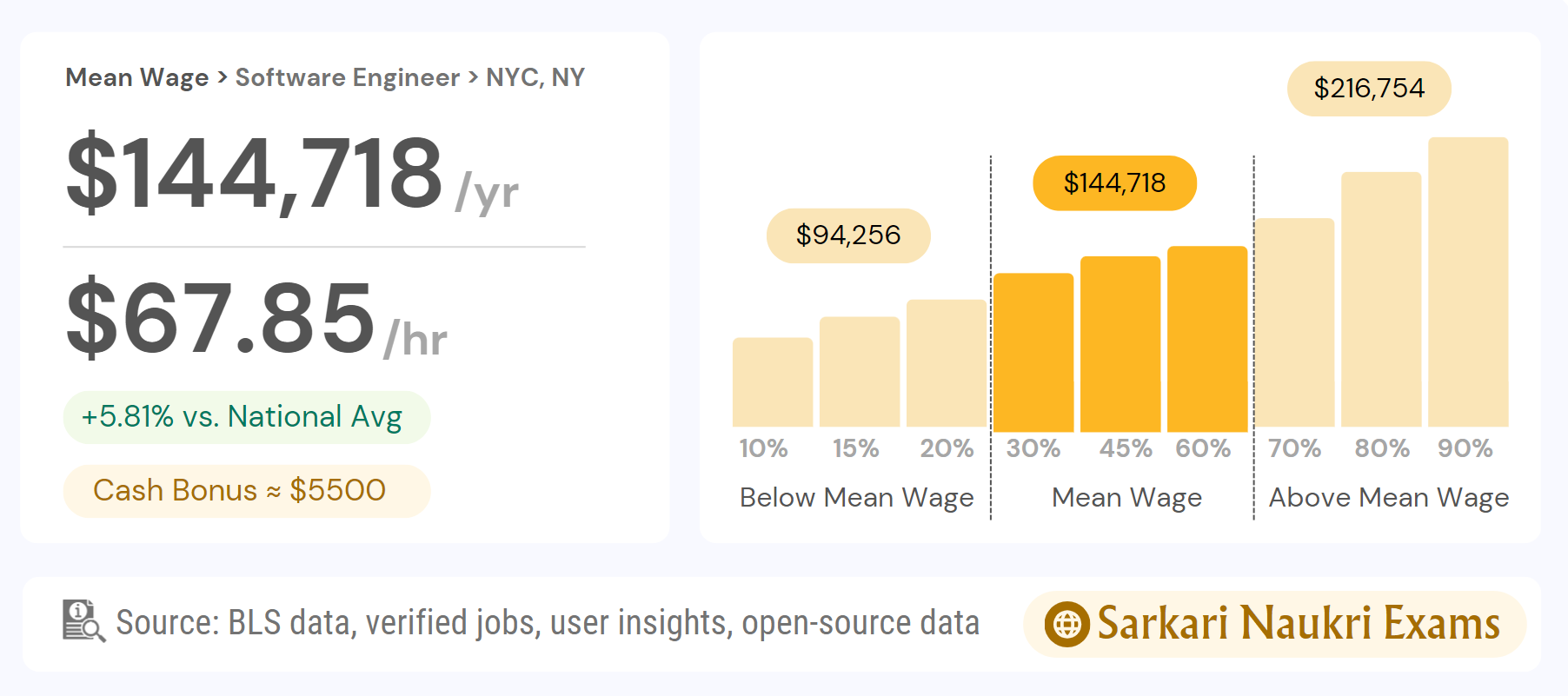Click the highlighted $144,718 chart bubble
1568x696 pixels.
[x=1114, y=183]
